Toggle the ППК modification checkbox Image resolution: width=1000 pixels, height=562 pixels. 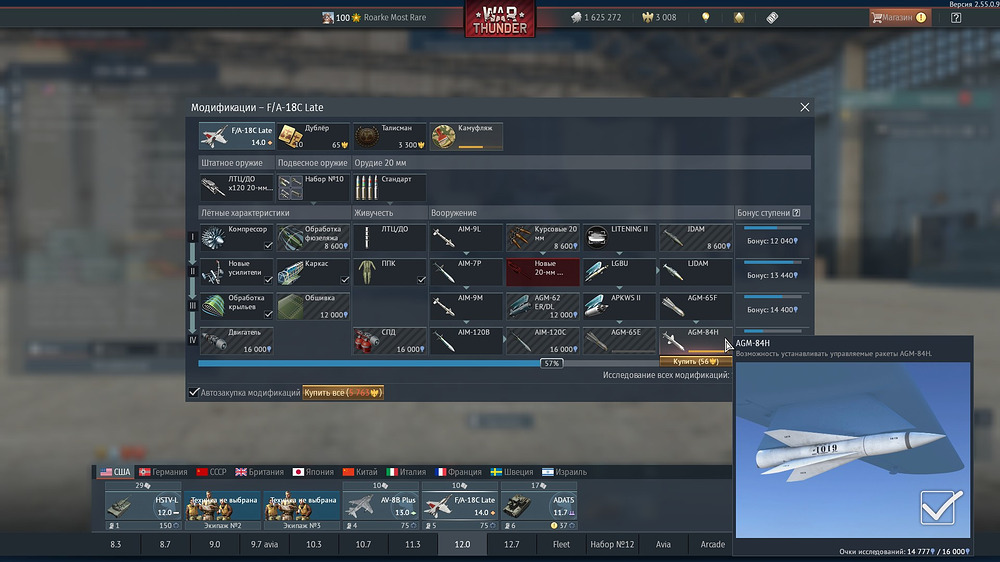point(421,280)
